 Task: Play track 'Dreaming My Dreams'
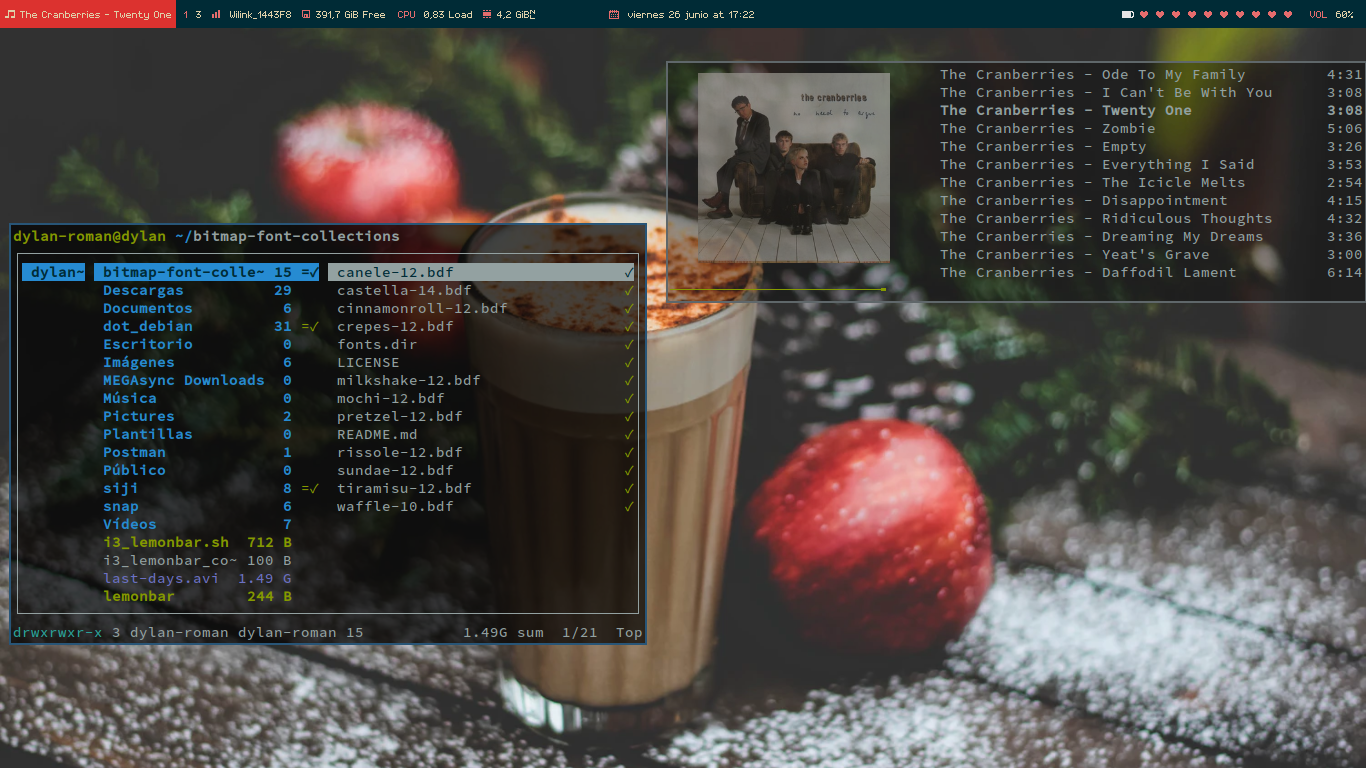(x=1151, y=236)
